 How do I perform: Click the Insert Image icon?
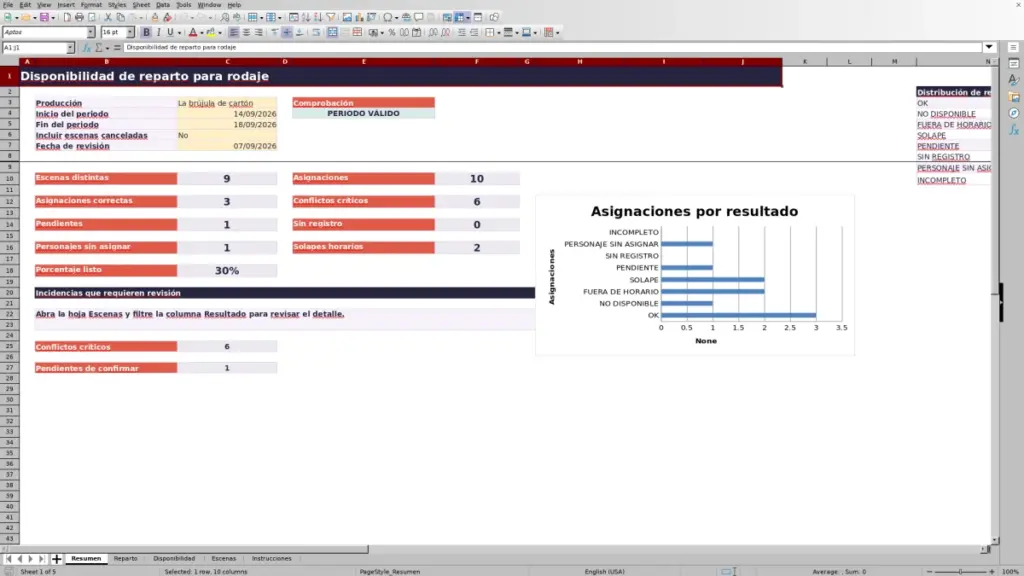tap(347, 17)
